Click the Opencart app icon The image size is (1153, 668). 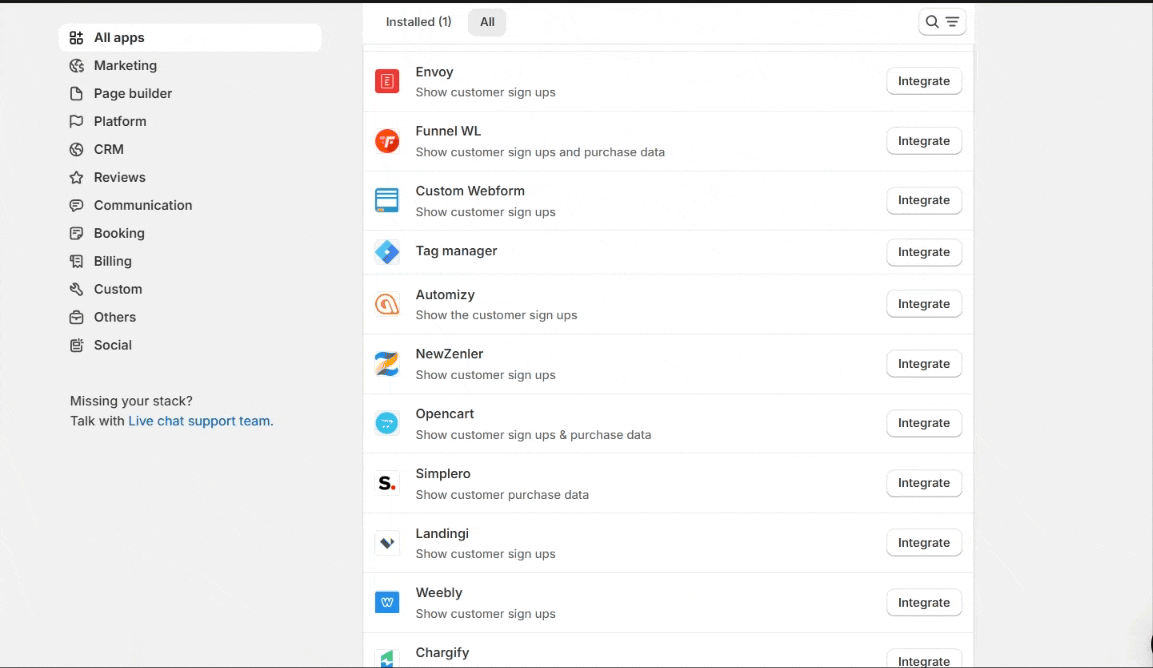point(387,423)
